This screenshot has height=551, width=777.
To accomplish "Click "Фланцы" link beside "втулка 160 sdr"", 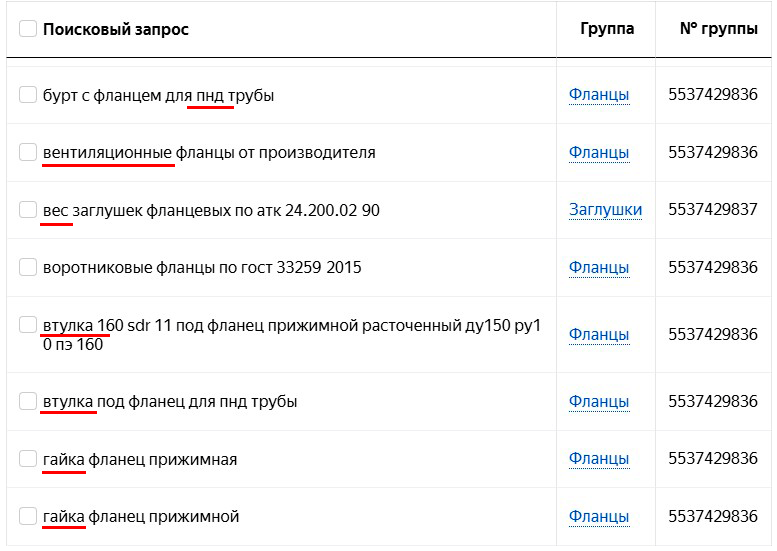I will pyautogui.click(x=599, y=334).
